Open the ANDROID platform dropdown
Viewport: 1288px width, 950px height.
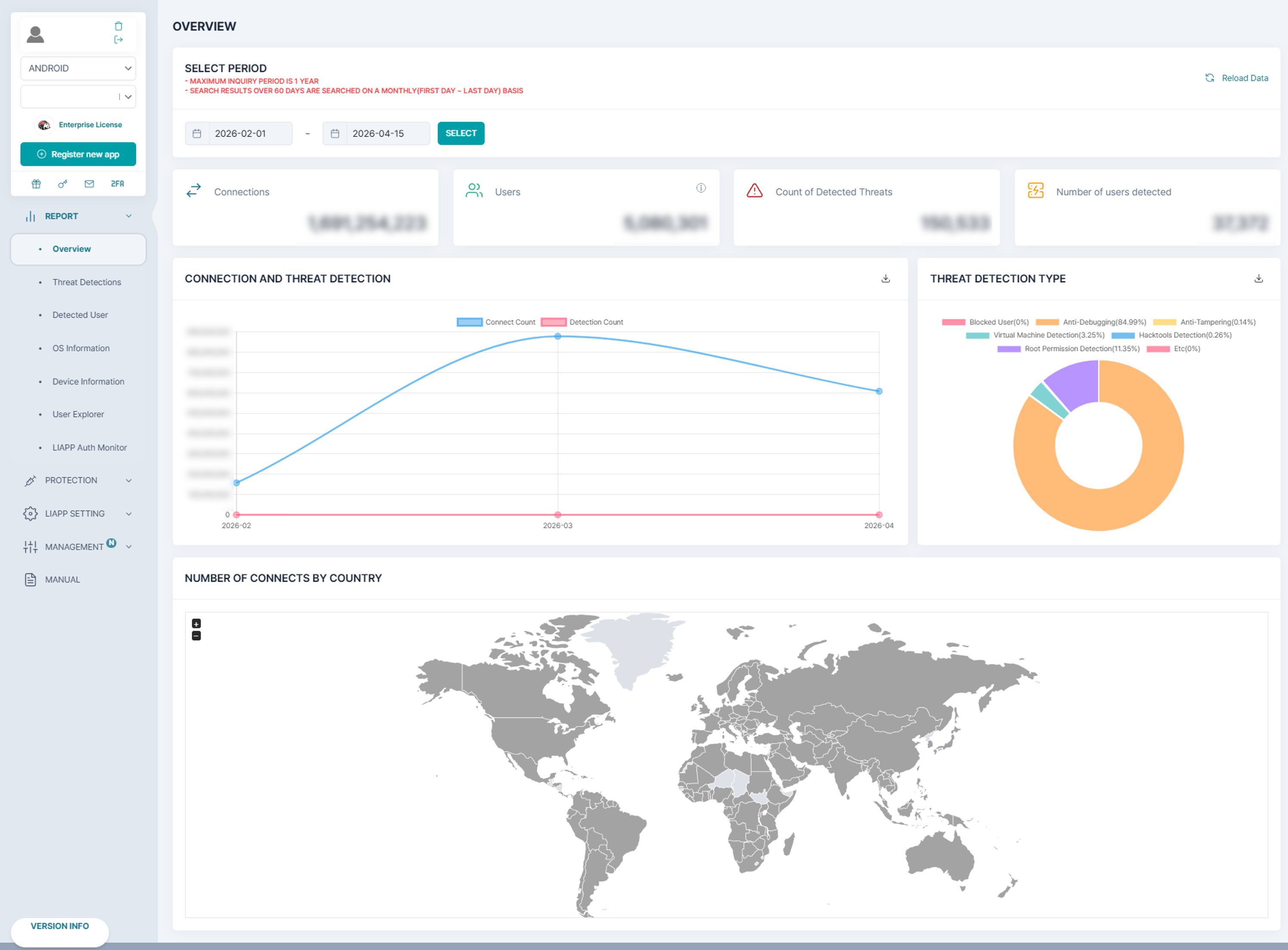tap(78, 68)
